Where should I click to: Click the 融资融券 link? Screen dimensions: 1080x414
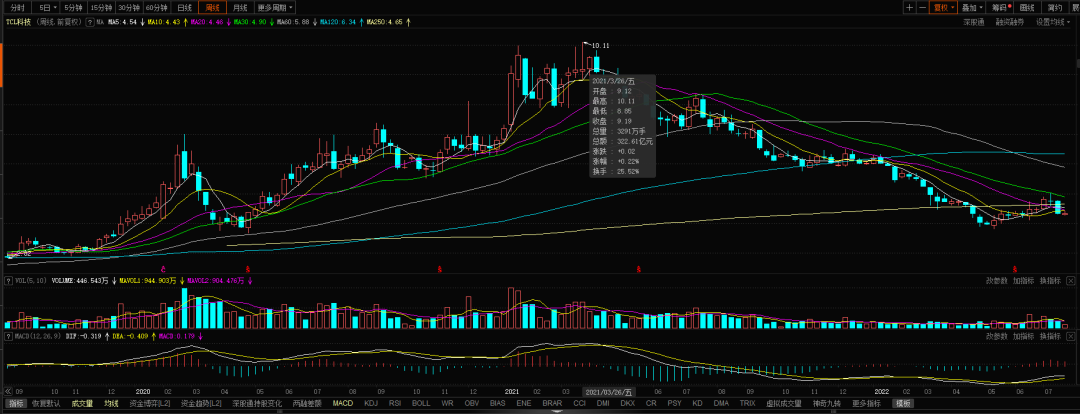click(x=1010, y=22)
